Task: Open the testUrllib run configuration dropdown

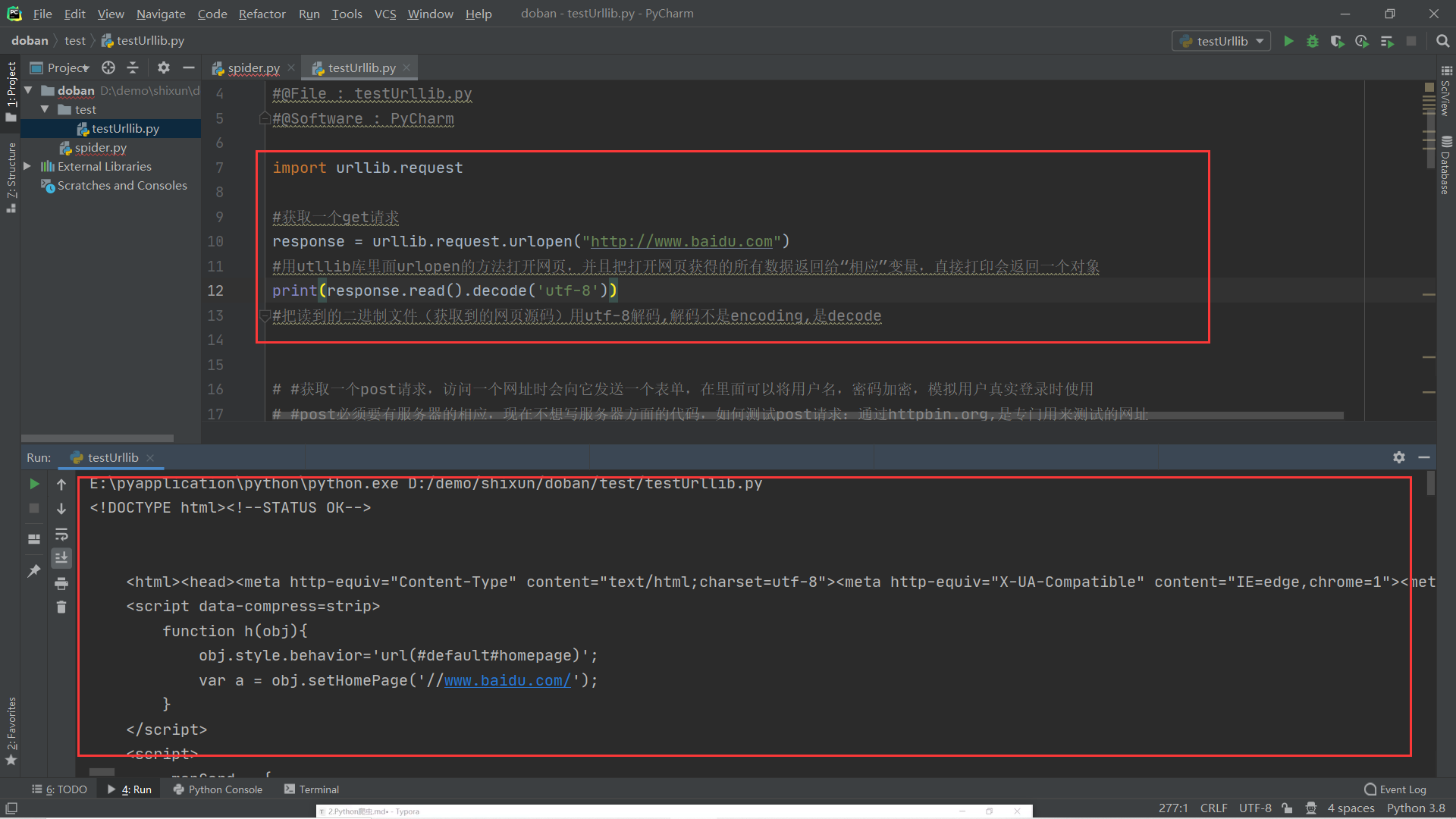Action: coord(1222,41)
